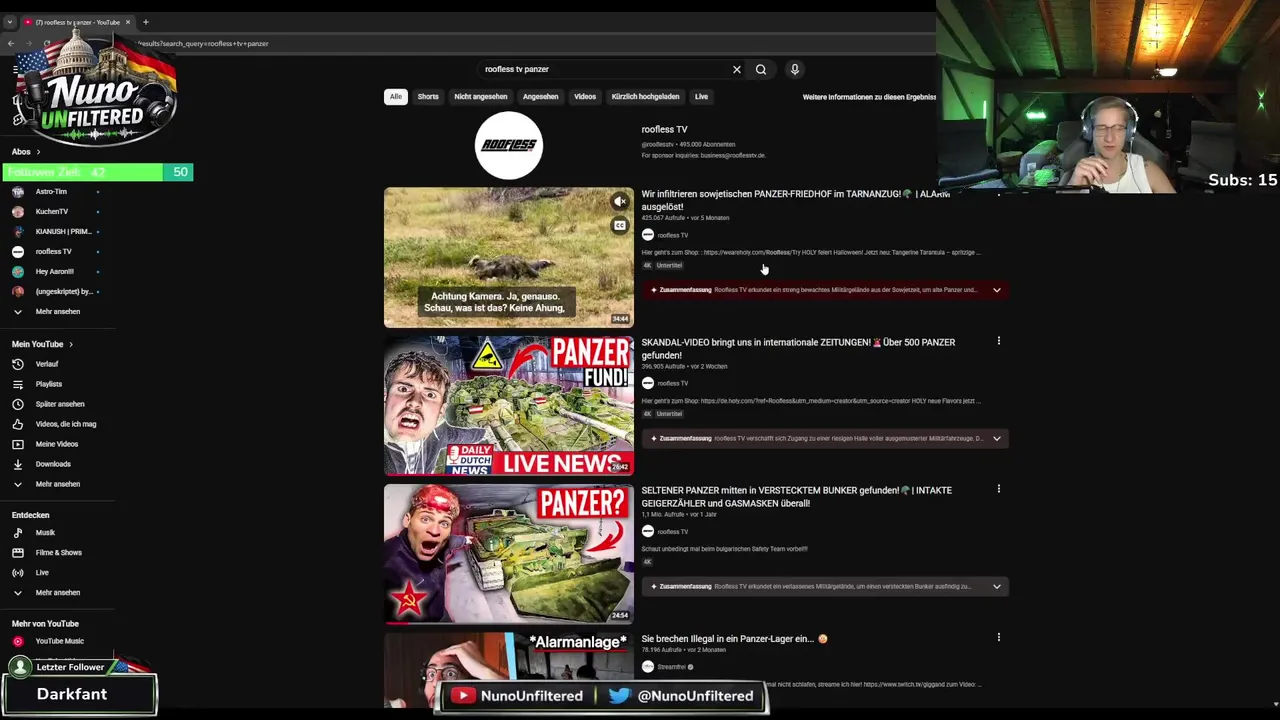
Task: Click Streamfrei channel avatar on fourth result
Action: 648,667
